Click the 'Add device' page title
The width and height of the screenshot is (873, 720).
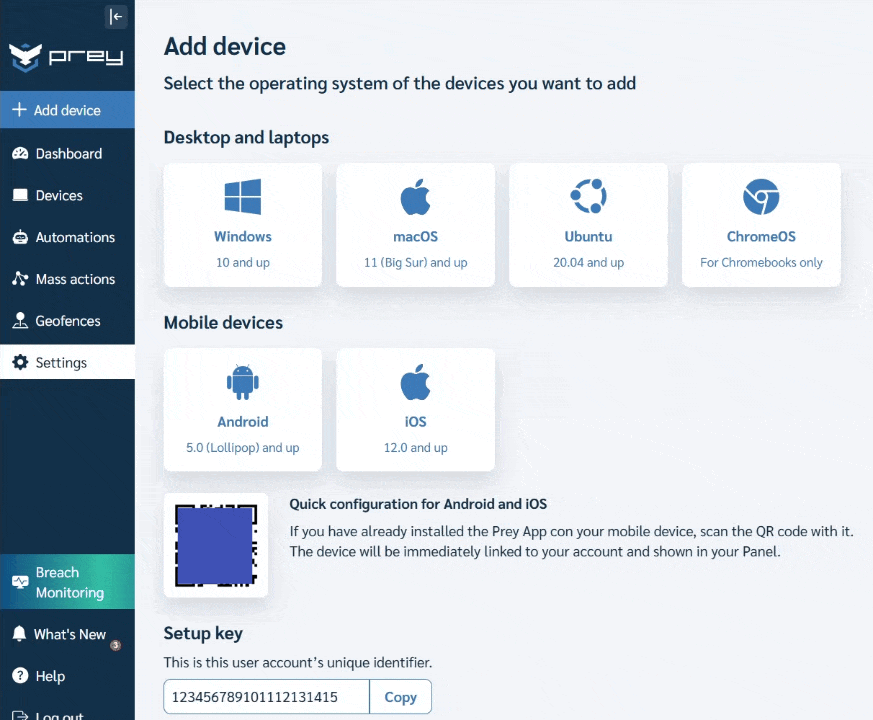click(225, 46)
